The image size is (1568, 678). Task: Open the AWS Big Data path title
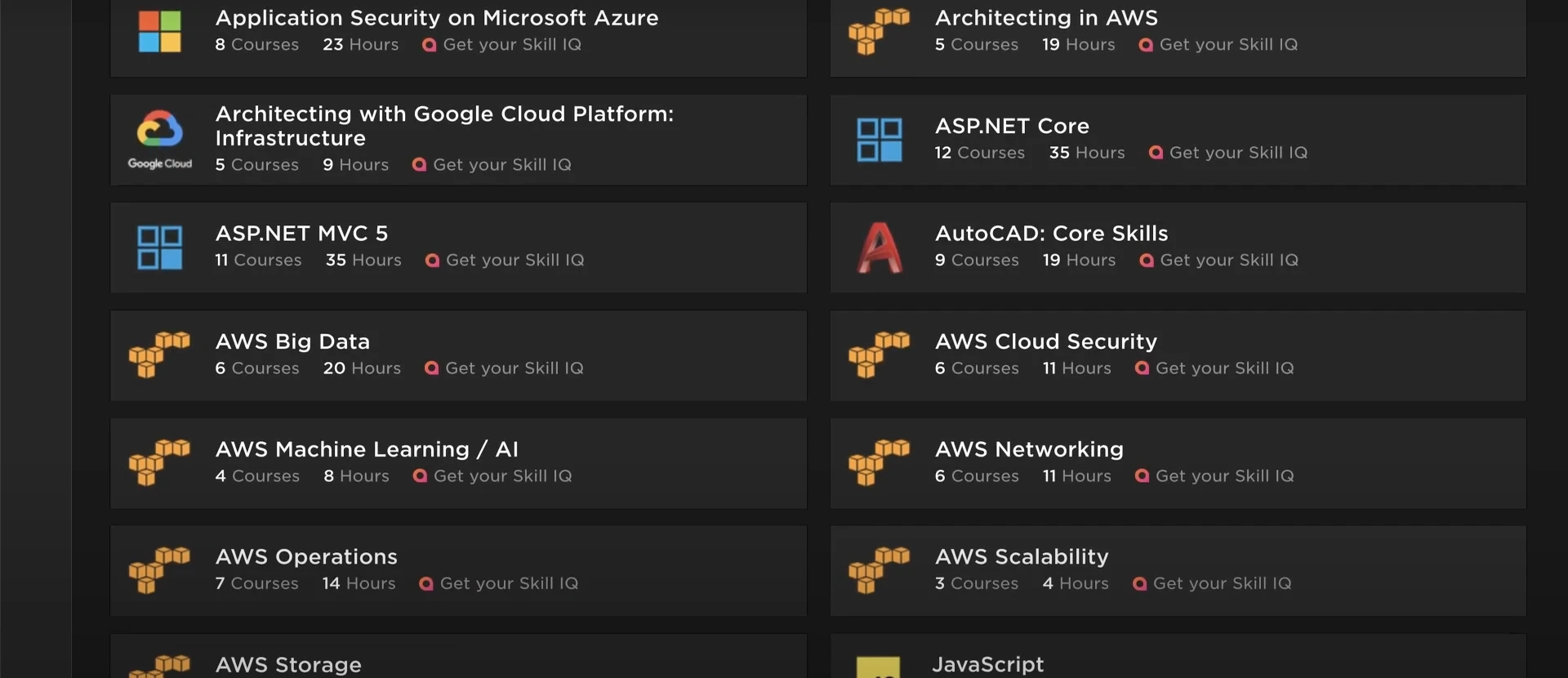tap(292, 341)
